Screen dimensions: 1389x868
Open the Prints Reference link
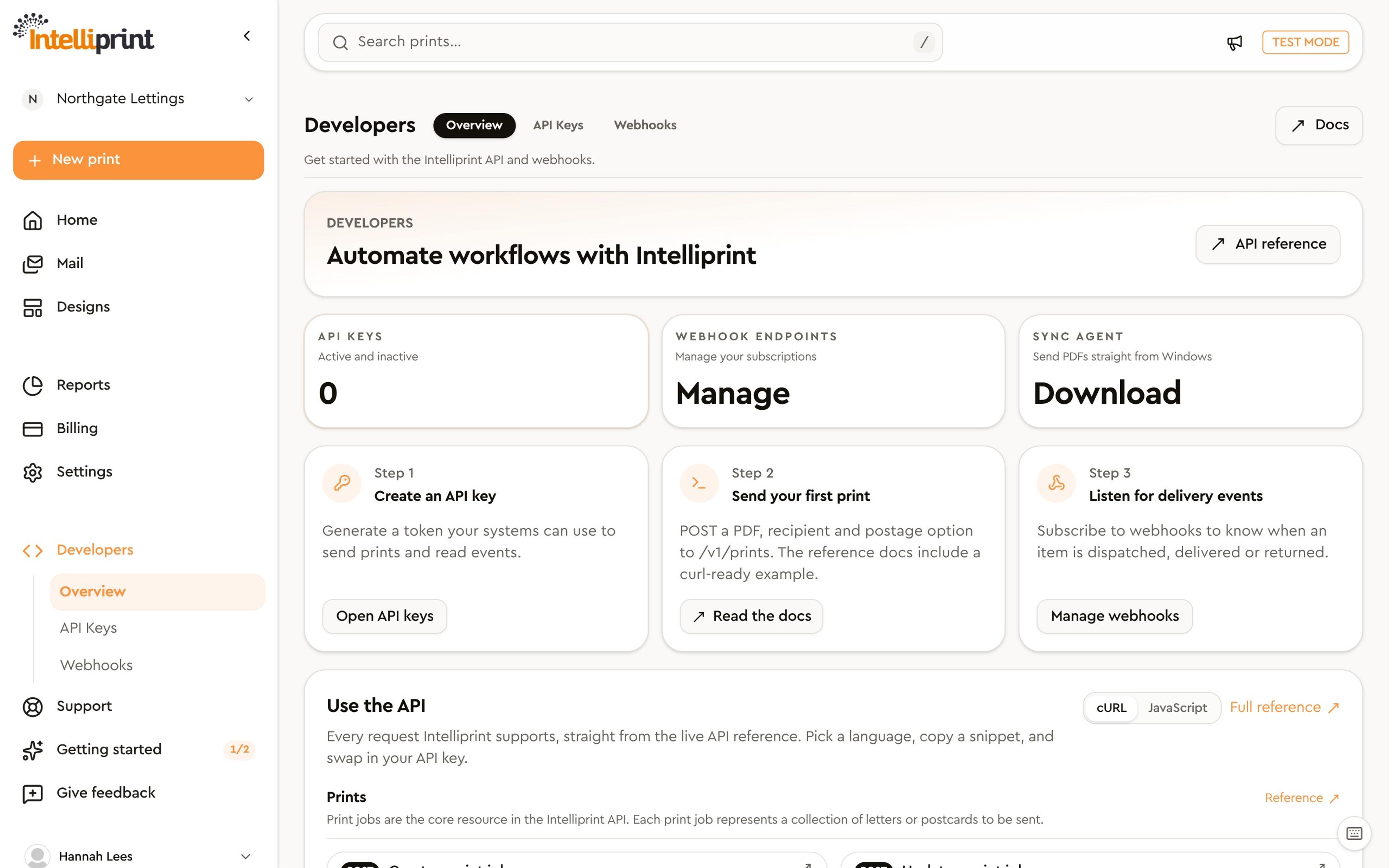coord(1302,798)
